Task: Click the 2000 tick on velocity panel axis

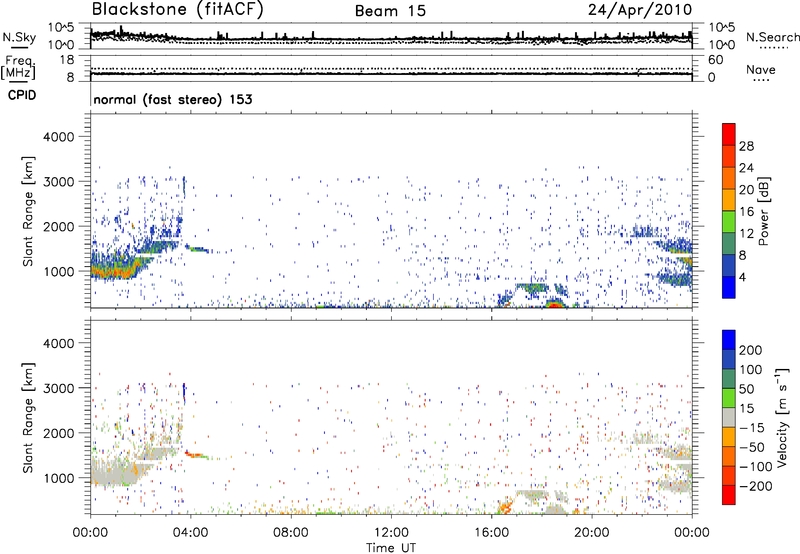Action: 58,433
